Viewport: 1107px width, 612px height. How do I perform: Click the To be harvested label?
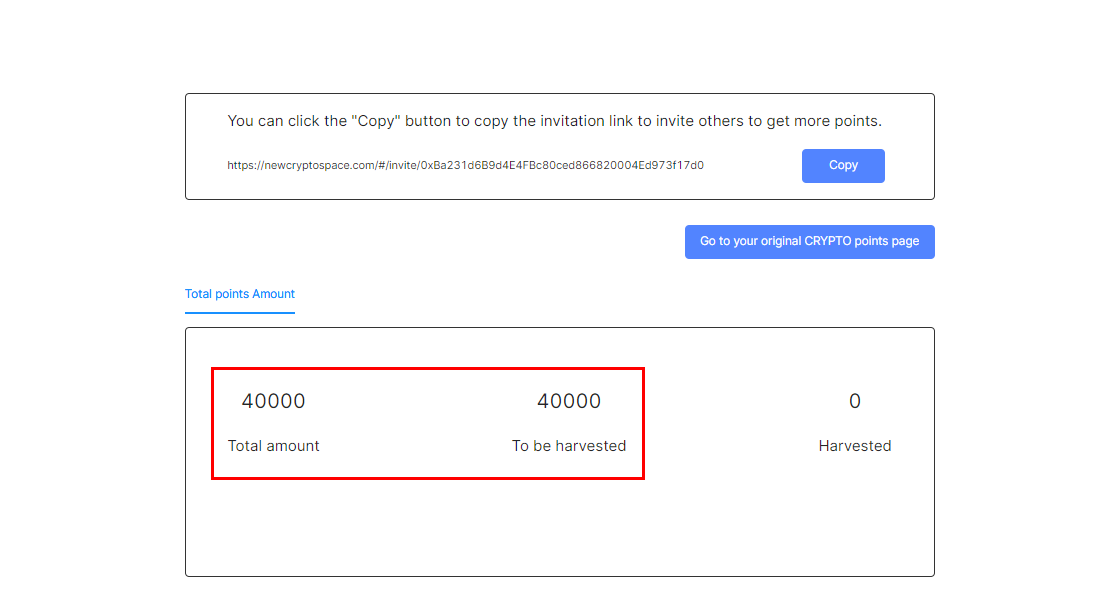(x=569, y=446)
